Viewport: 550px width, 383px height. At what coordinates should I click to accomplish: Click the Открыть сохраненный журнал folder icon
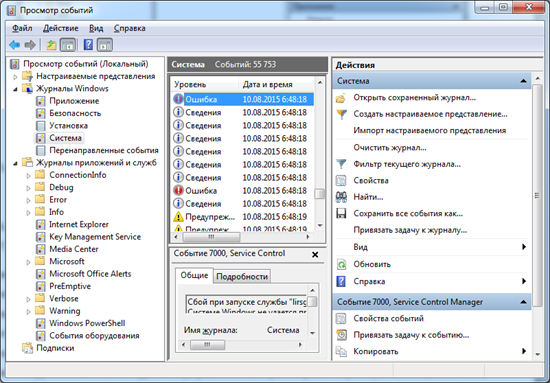click(341, 98)
